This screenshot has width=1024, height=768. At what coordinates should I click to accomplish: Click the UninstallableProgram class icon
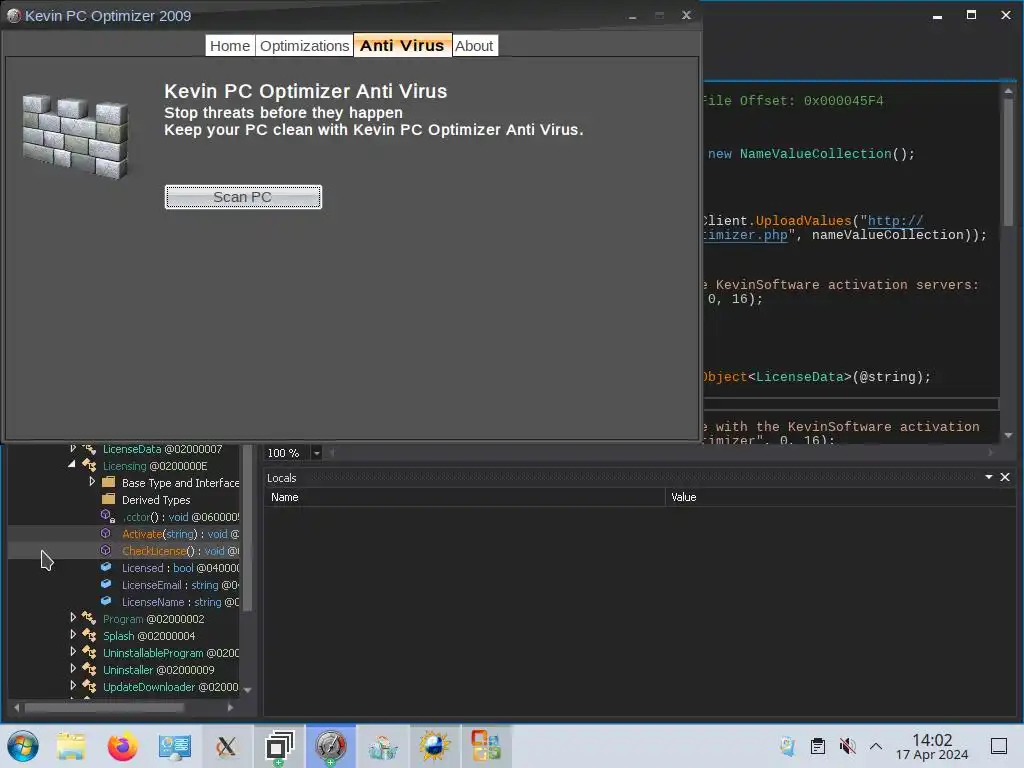coord(89,652)
